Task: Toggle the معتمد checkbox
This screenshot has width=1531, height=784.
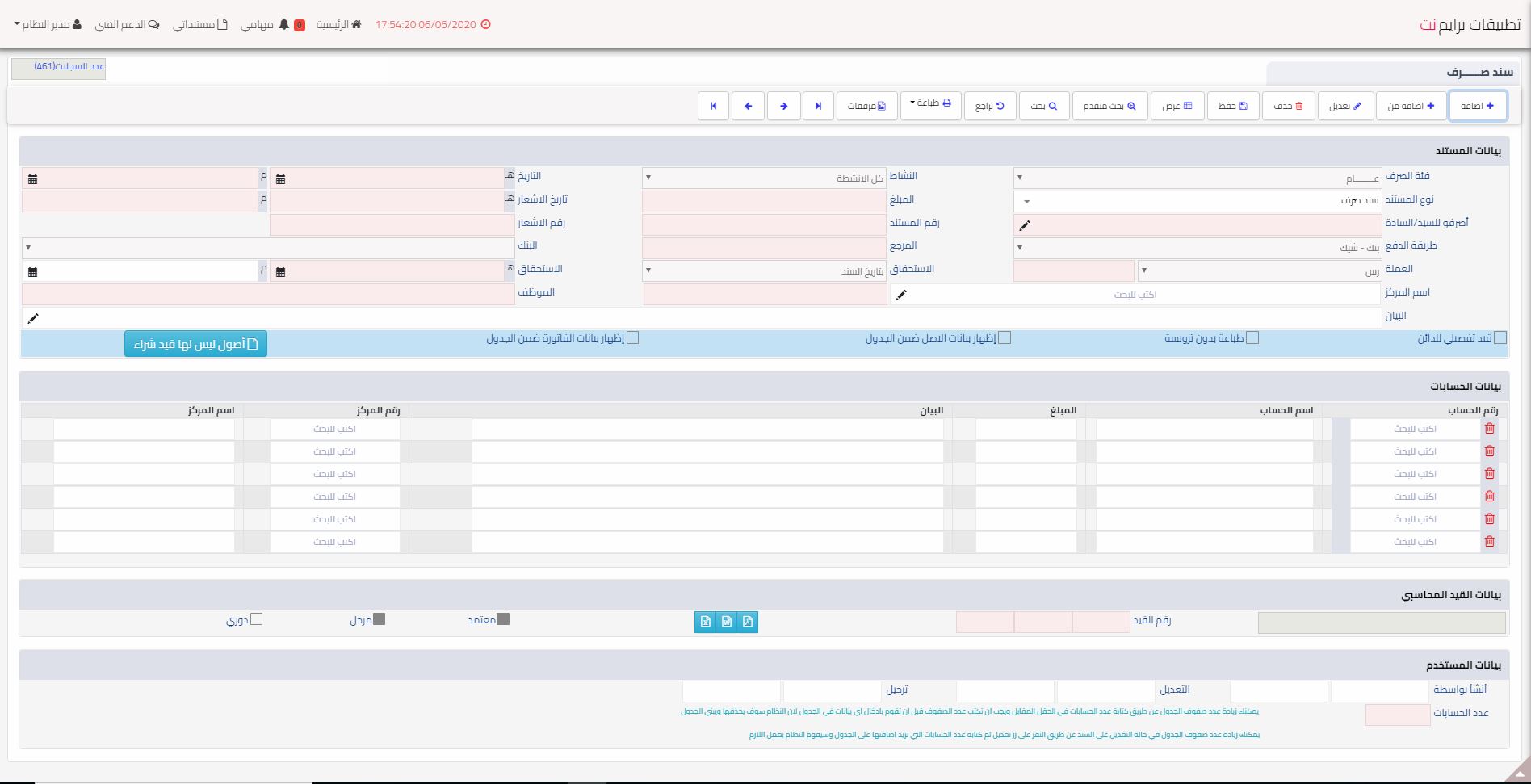Action: [x=503, y=619]
